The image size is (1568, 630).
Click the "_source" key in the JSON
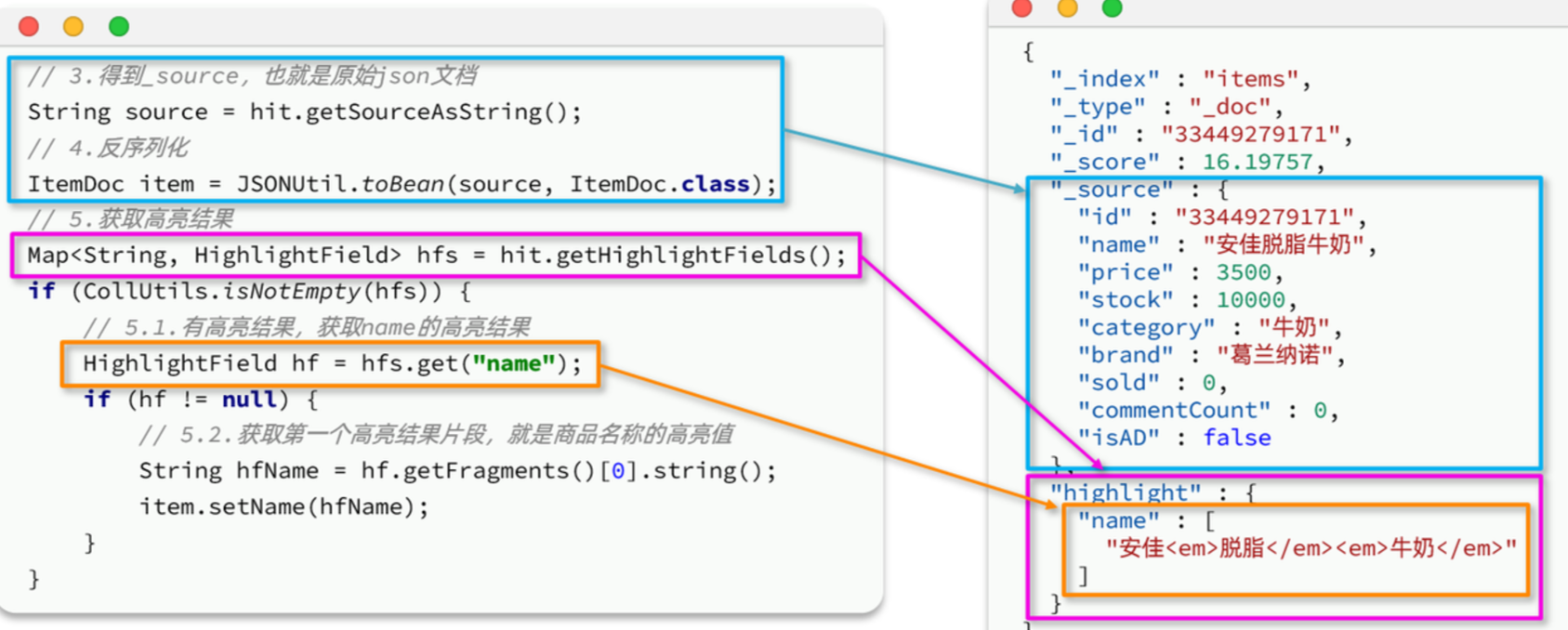[x=1111, y=190]
